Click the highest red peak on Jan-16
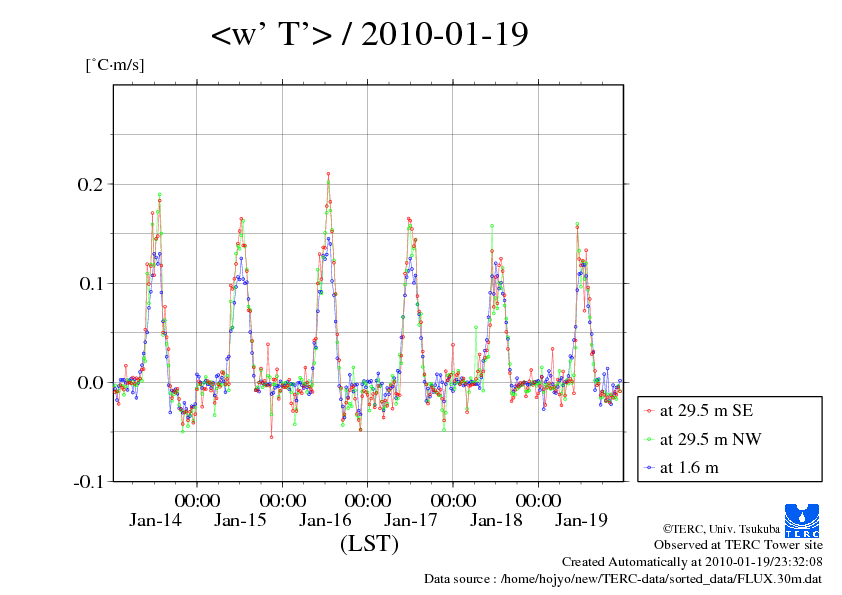 click(328, 174)
